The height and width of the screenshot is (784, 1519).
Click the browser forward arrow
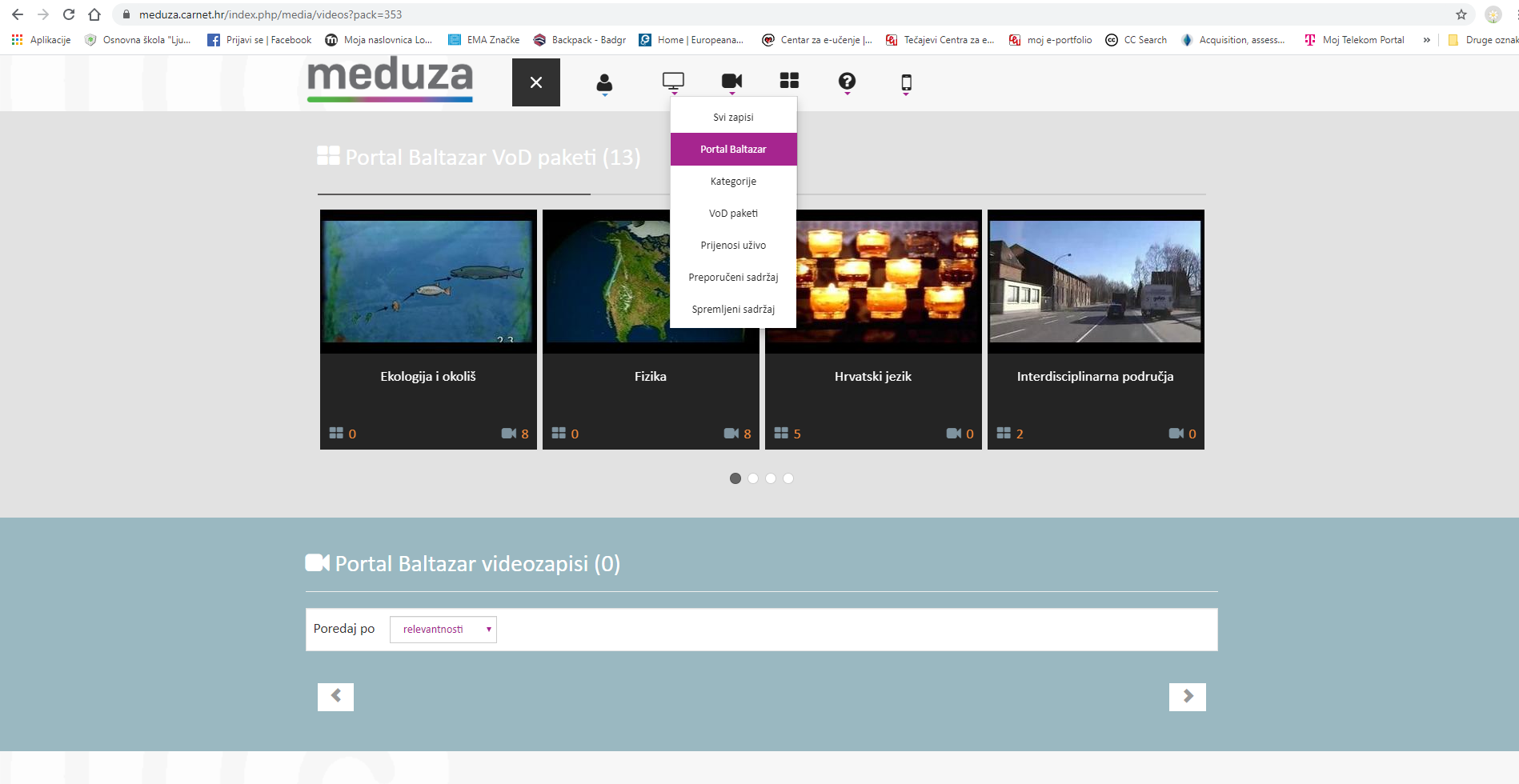(x=43, y=14)
